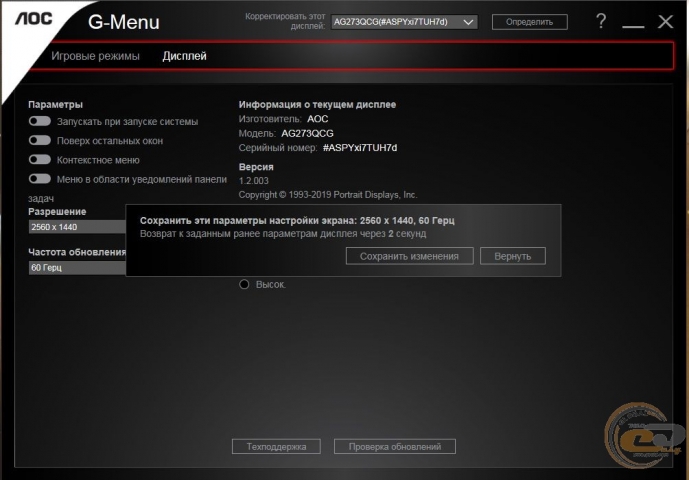Toggle "Запускать при запуске системы" switch

tap(40, 121)
